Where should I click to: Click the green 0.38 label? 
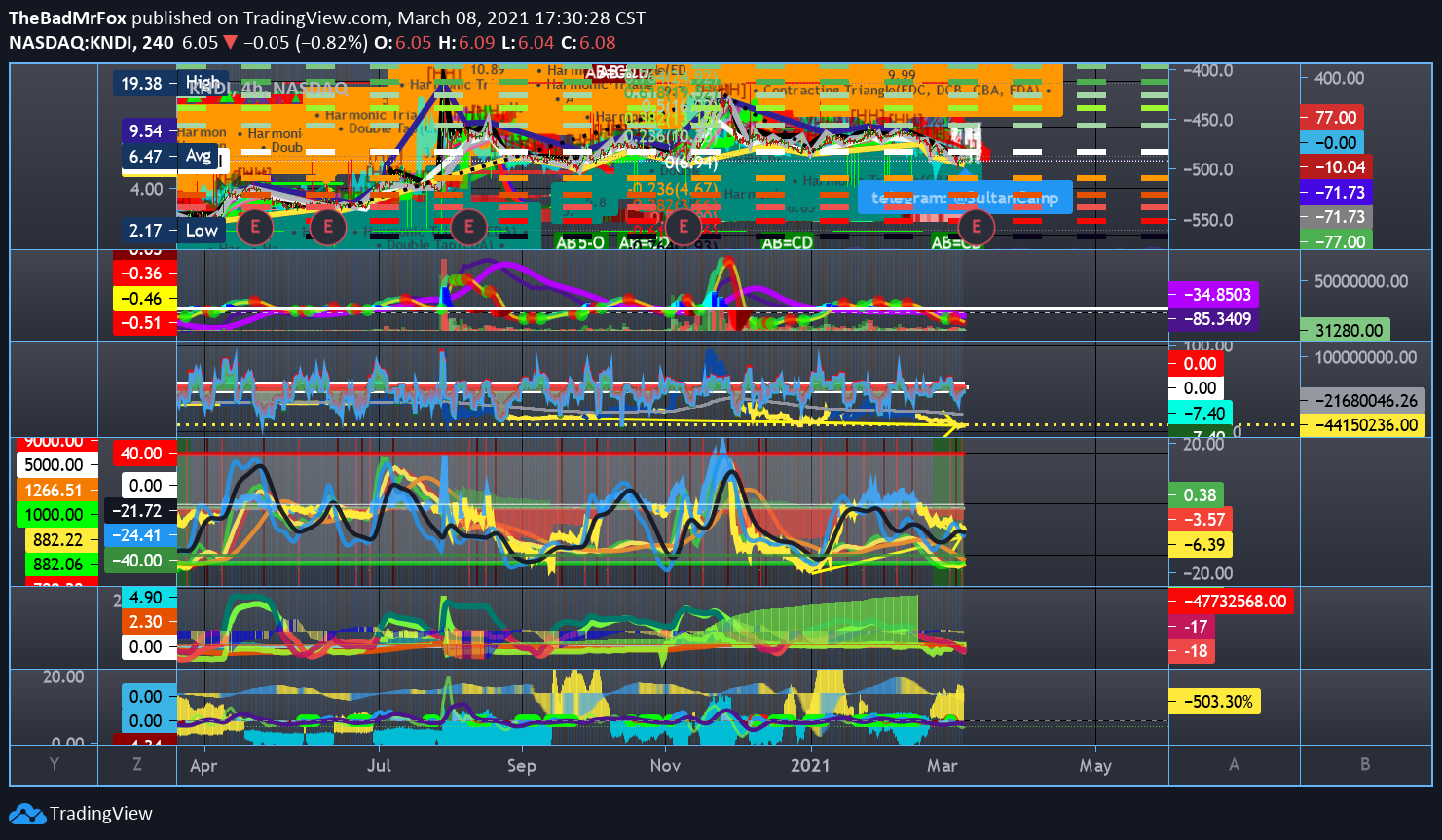pyautogui.click(x=1196, y=495)
